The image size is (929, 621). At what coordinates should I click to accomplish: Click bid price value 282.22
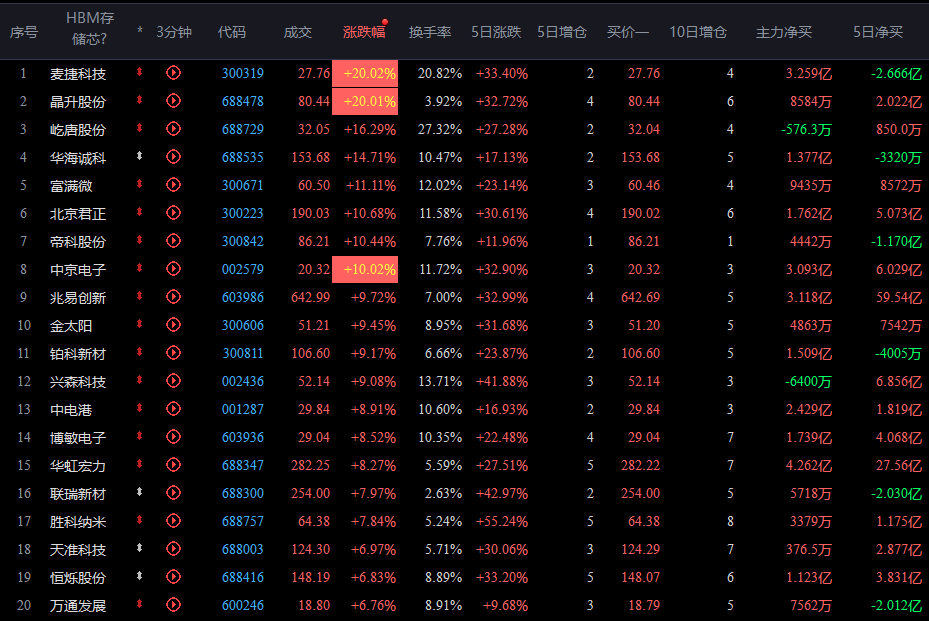pyautogui.click(x=640, y=465)
